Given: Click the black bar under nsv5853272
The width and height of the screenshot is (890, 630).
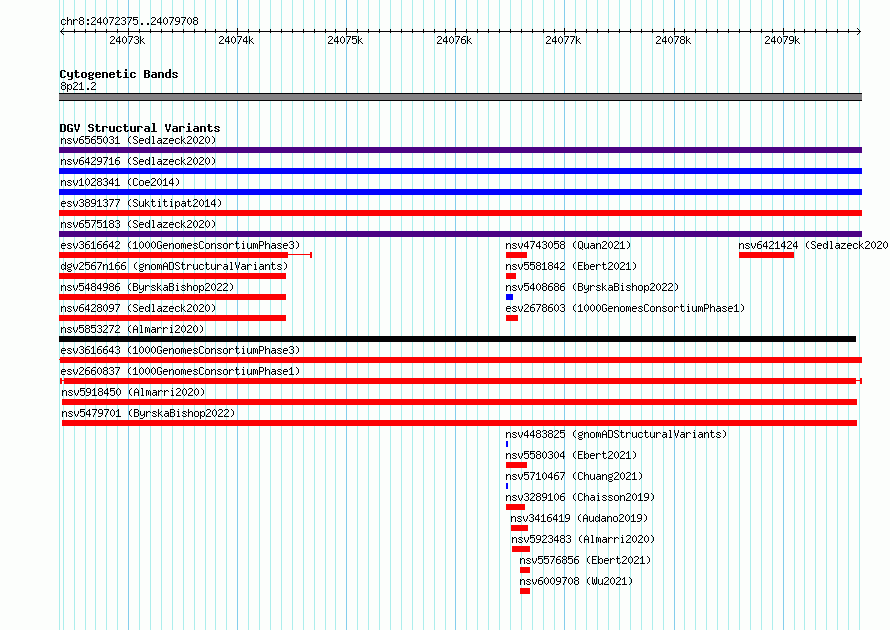Looking at the screenshot, I should (x=457, y=339).
